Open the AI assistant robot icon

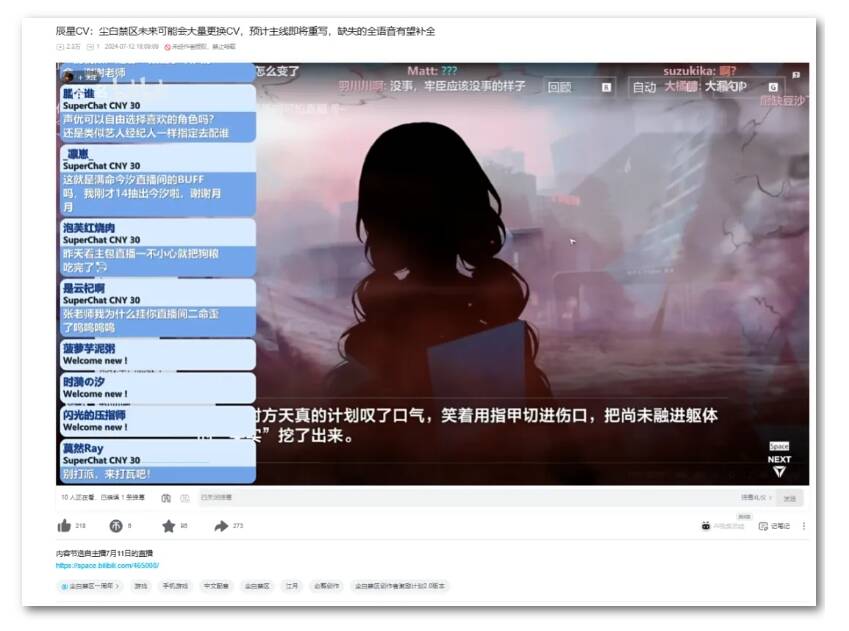(706, 525)
